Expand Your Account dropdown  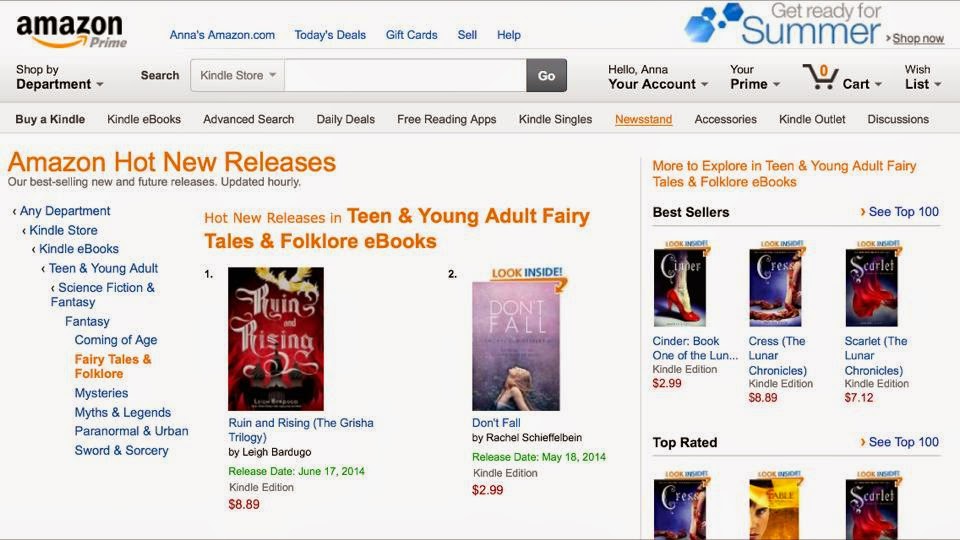(658, 84)
